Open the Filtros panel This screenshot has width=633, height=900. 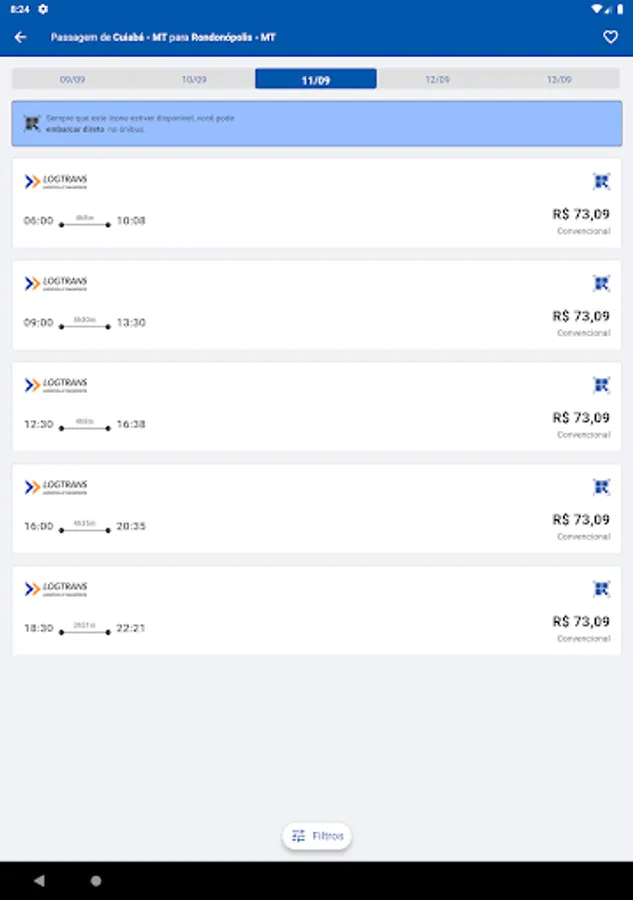(316, 836)
